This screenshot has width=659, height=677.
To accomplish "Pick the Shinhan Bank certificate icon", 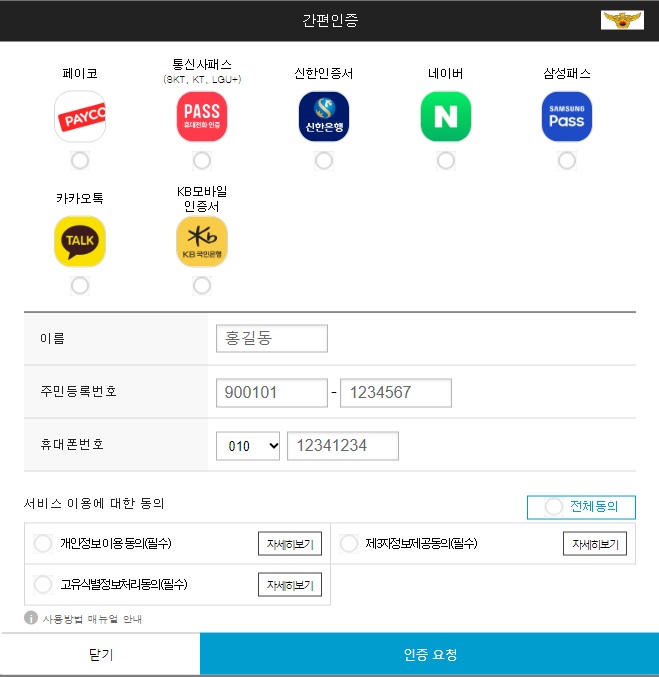I will 324,116.
